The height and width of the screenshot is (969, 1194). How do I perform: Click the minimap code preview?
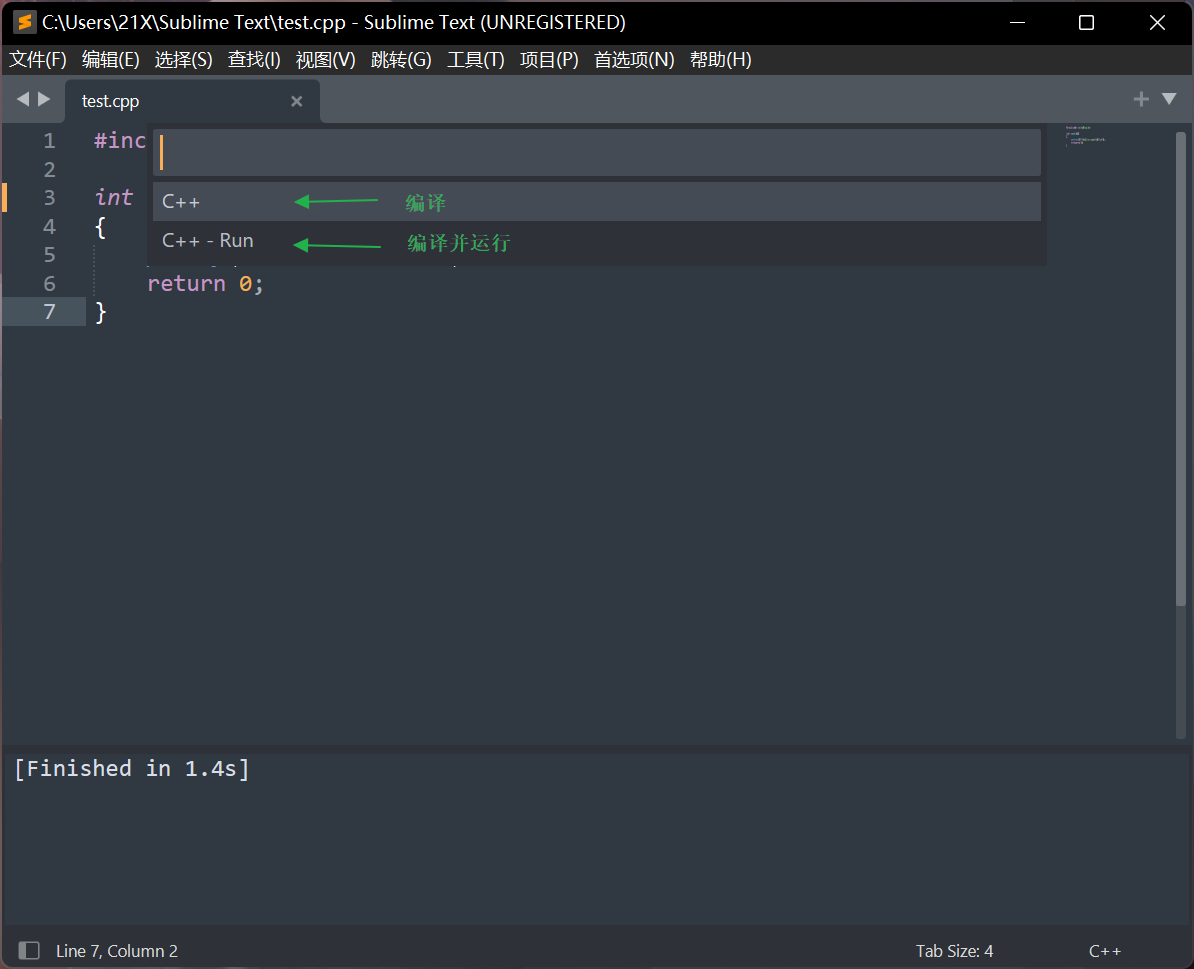[x=1085, y=135]
